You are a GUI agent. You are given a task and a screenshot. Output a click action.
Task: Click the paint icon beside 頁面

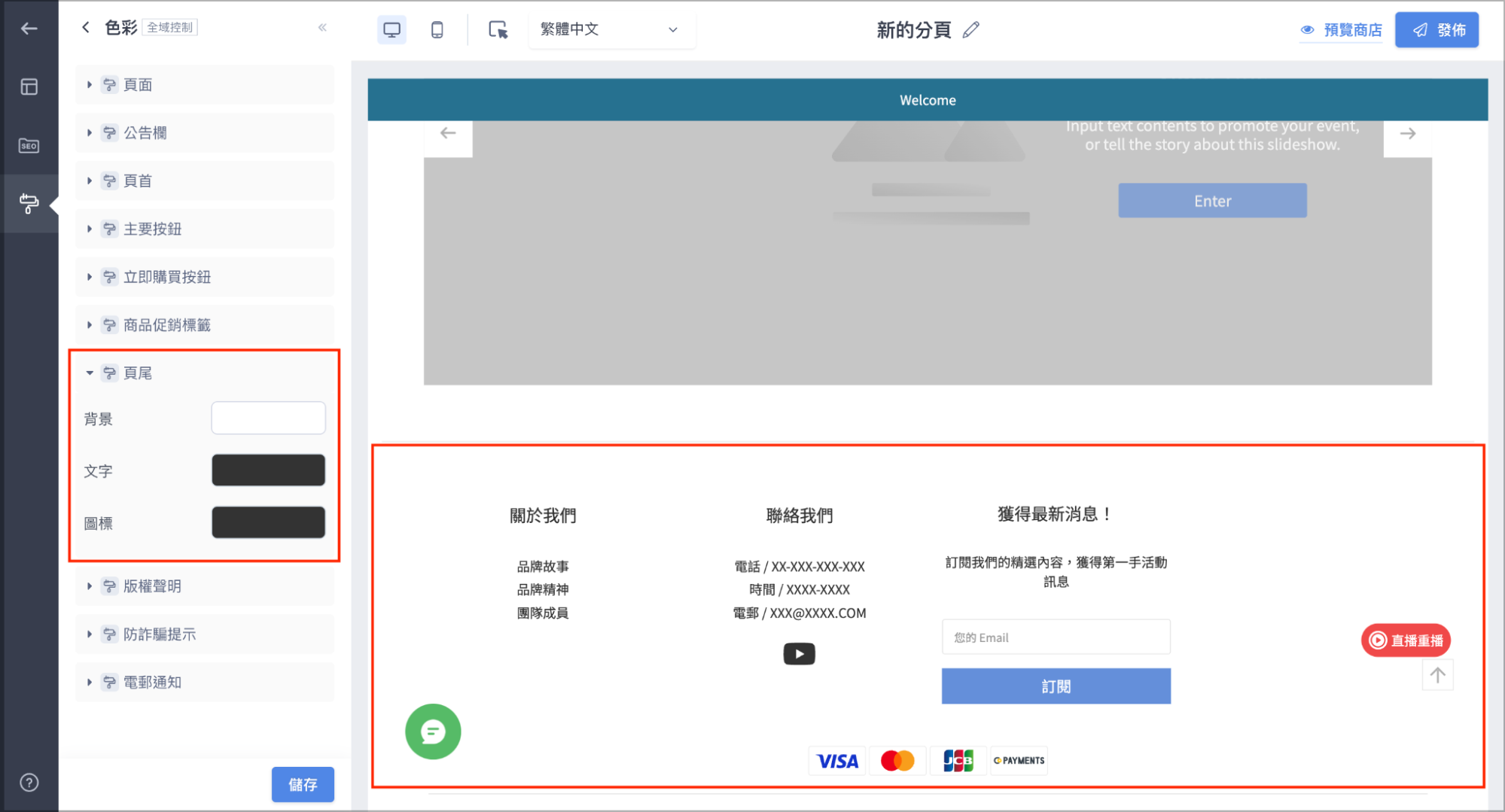pos(110,84)
